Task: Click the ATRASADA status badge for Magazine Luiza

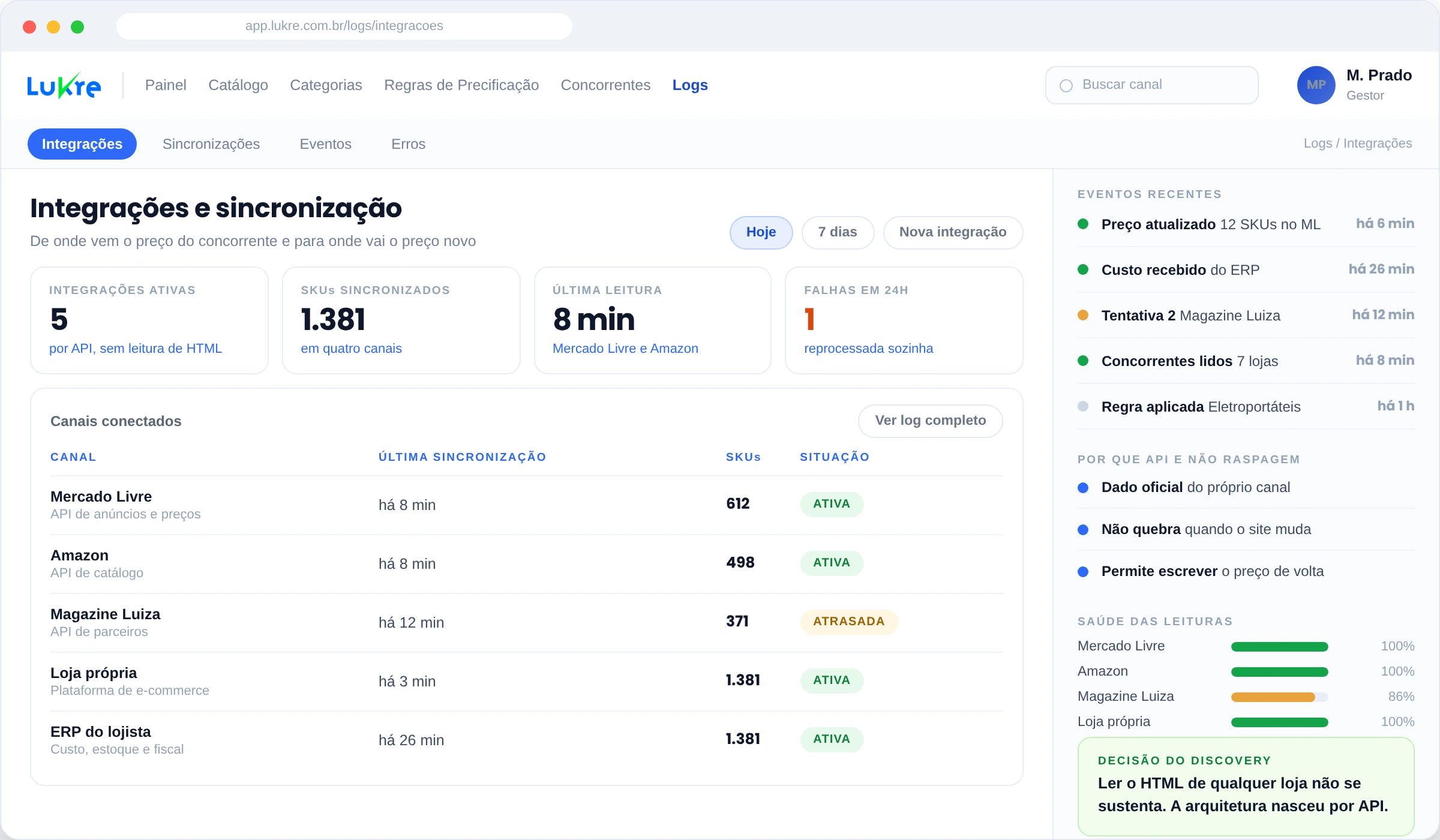Action: [849, 622]
